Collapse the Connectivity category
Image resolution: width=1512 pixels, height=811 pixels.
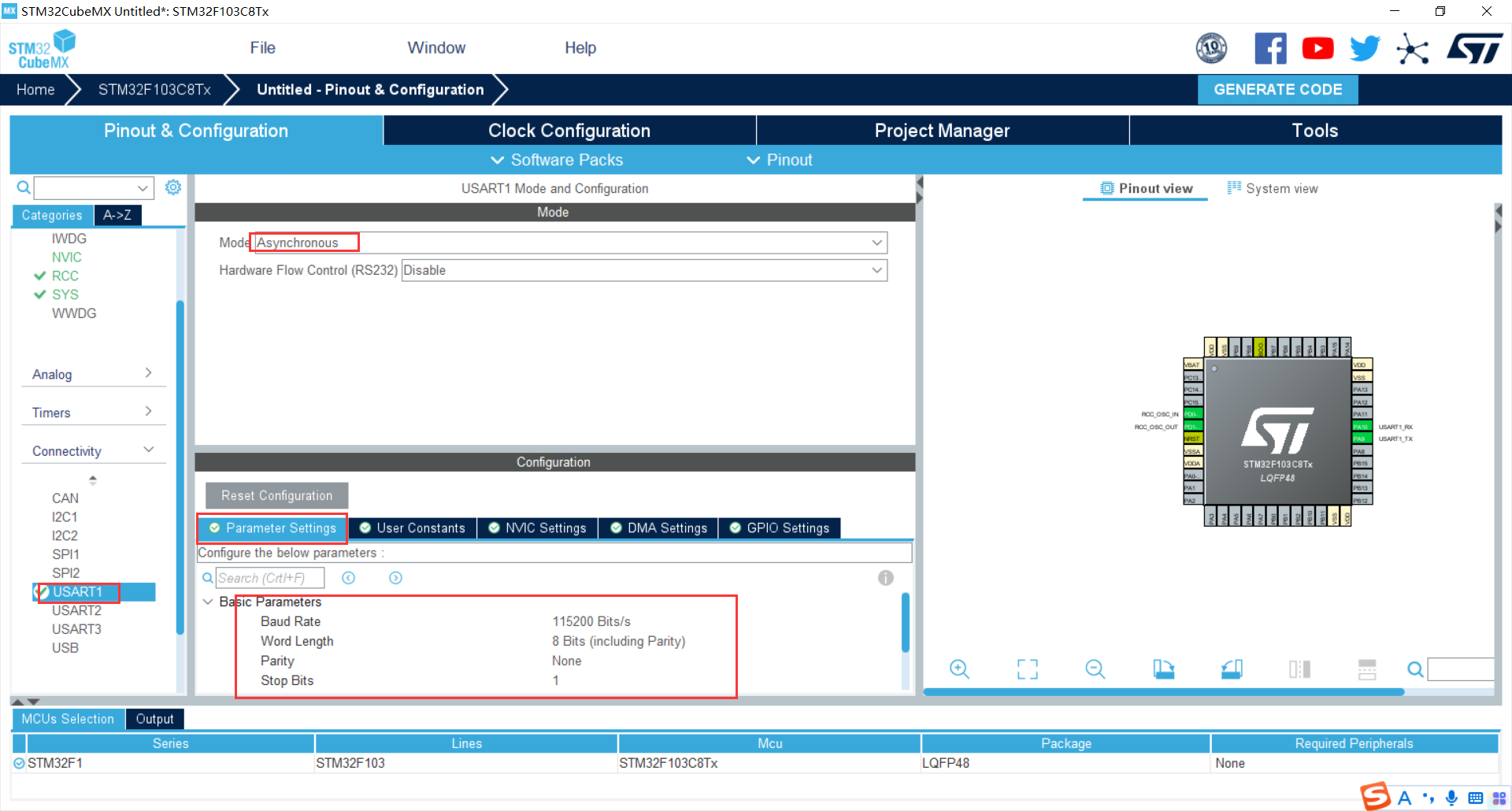pyautogui.click(x=93, y=451)
